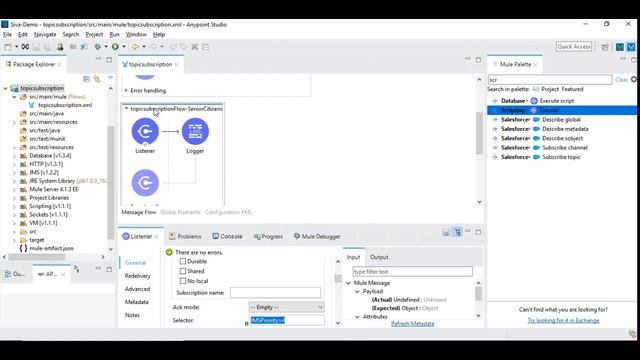This screenshot has height=360, width=640.
Task: Switch to the Console tab
Action: (227, 236)
